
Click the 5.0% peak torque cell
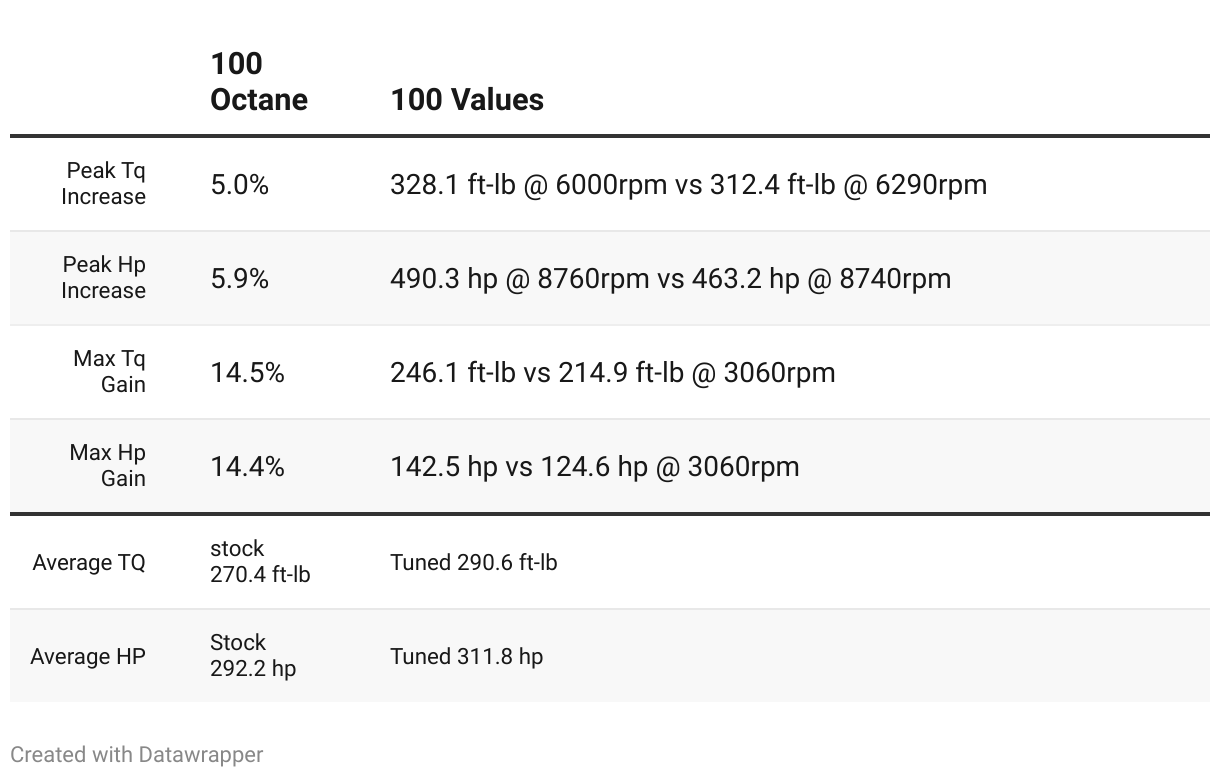click(240, 185)
